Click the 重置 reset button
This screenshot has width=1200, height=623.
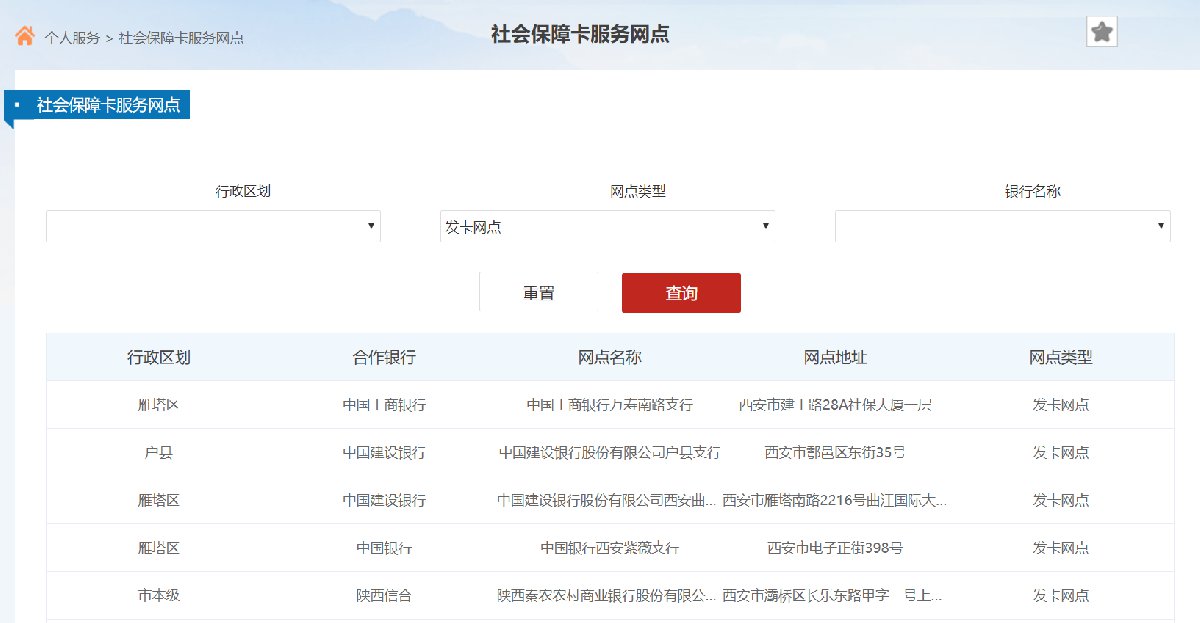click(539, 293)
